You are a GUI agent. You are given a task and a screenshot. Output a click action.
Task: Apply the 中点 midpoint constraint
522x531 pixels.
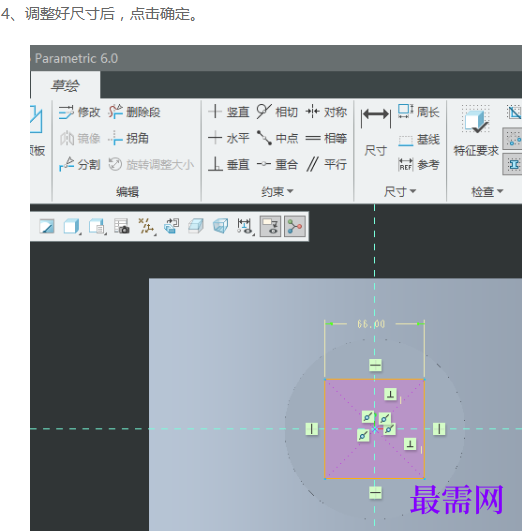click(277, 138)
